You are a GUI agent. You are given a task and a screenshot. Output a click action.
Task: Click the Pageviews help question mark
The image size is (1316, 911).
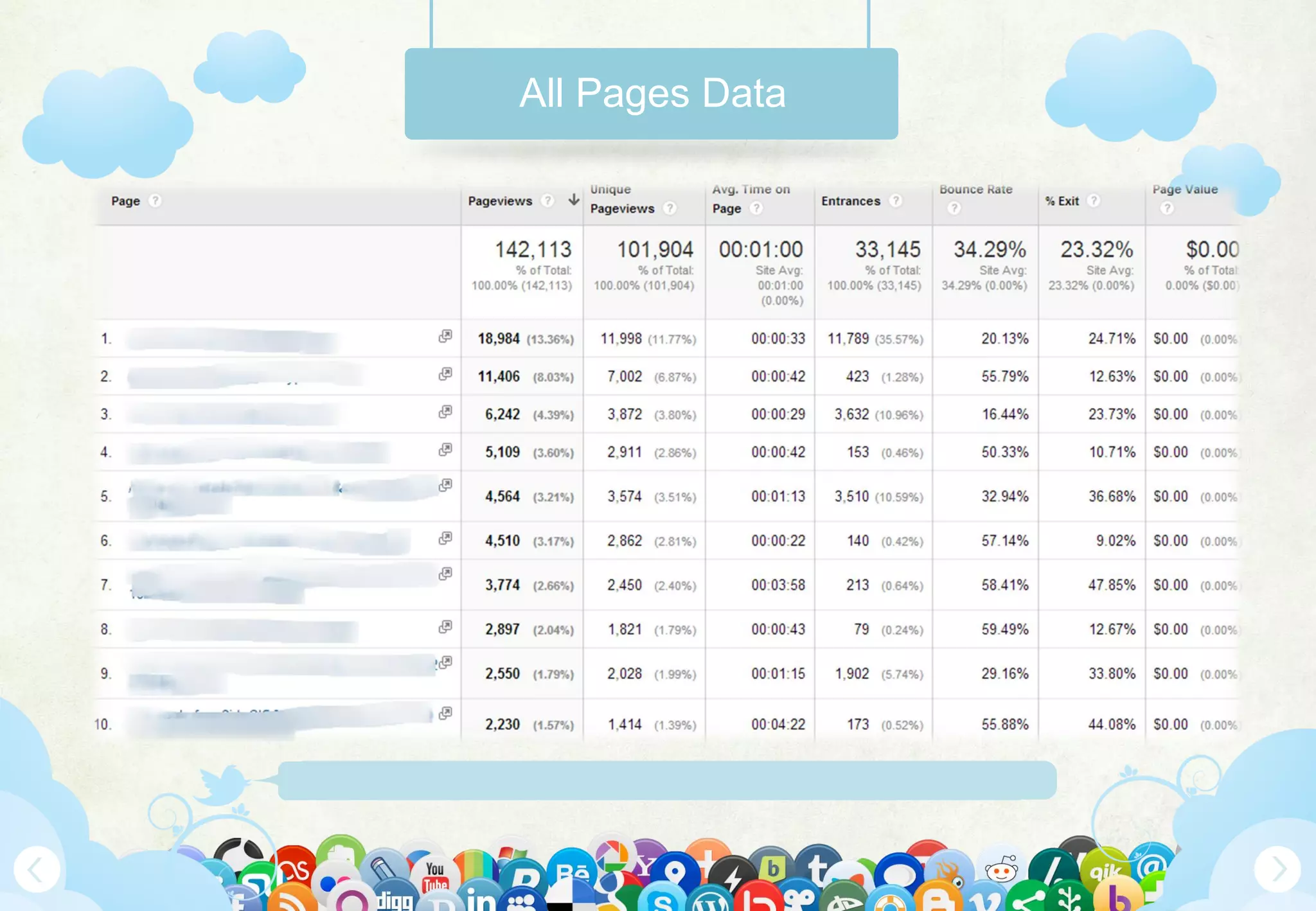547,200
